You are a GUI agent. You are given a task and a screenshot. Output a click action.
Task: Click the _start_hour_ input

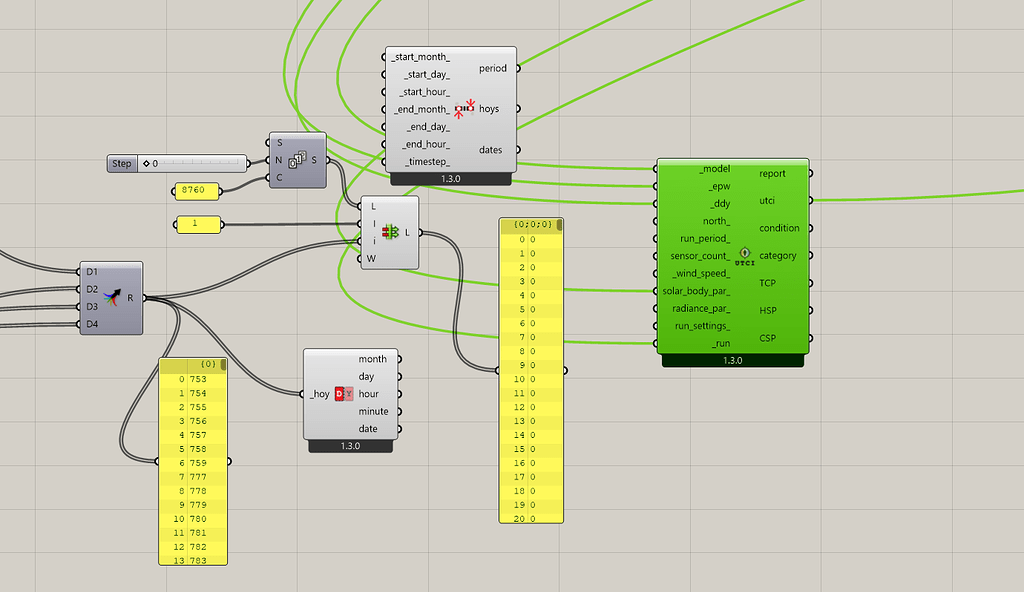[x=425, y=92]
